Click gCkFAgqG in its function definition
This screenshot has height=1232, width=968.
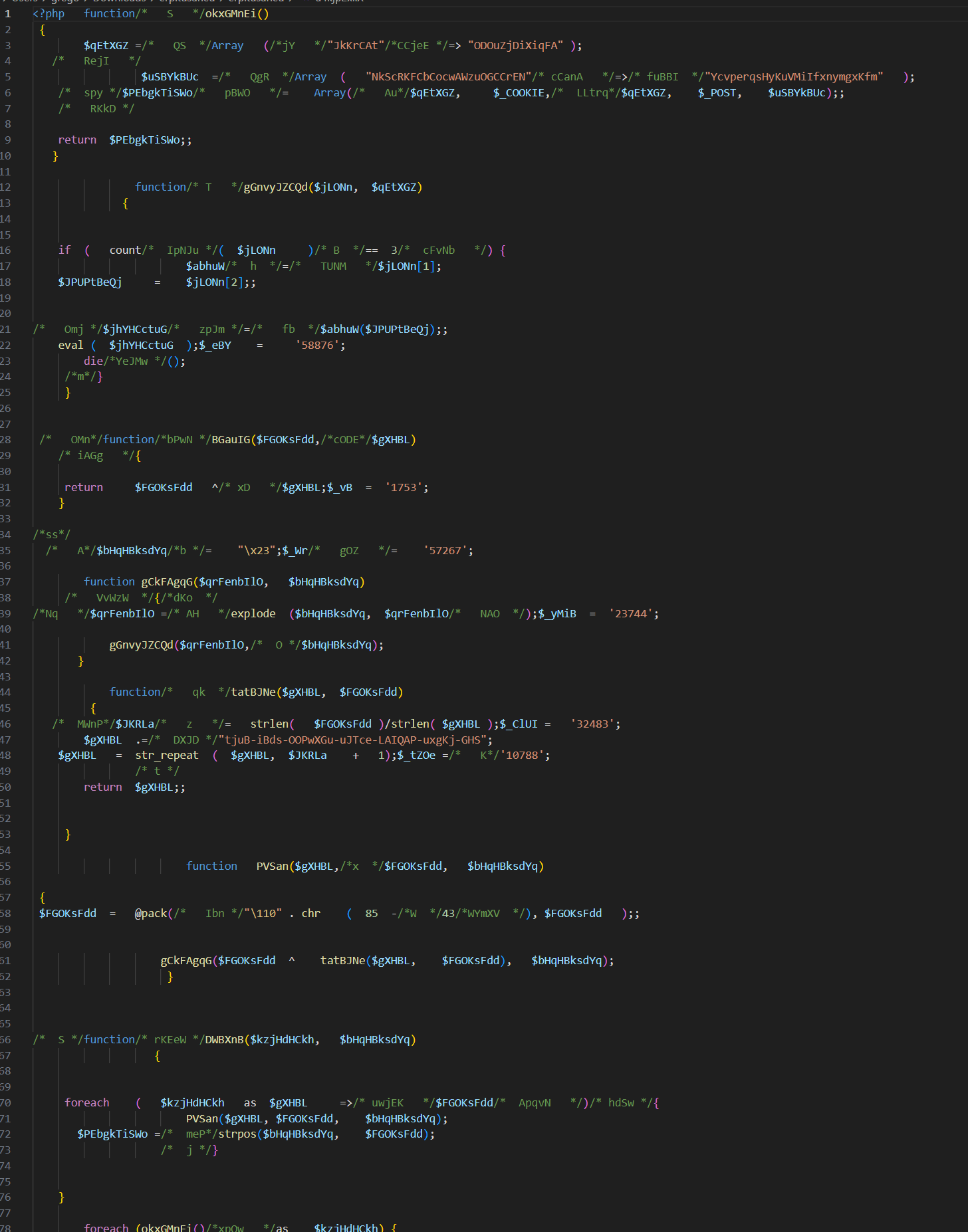point(167,581)
